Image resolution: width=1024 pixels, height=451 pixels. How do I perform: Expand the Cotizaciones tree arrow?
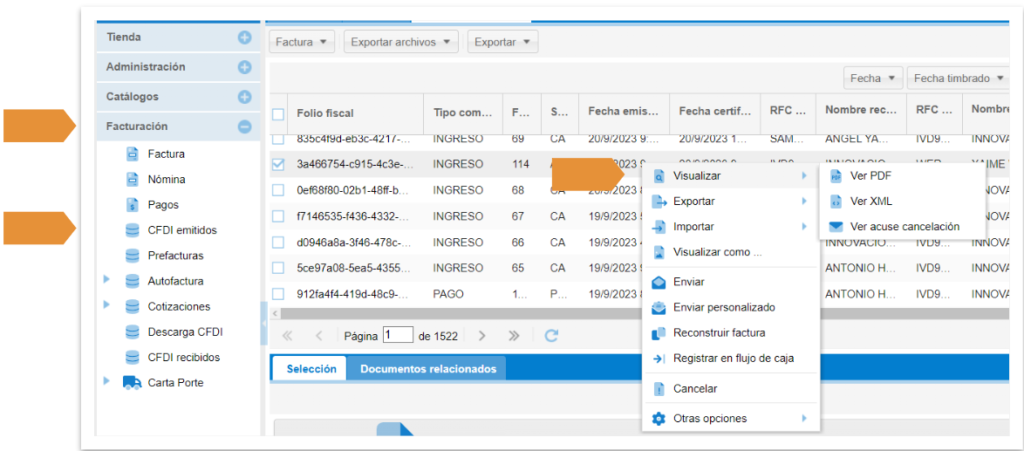[106, 305]
